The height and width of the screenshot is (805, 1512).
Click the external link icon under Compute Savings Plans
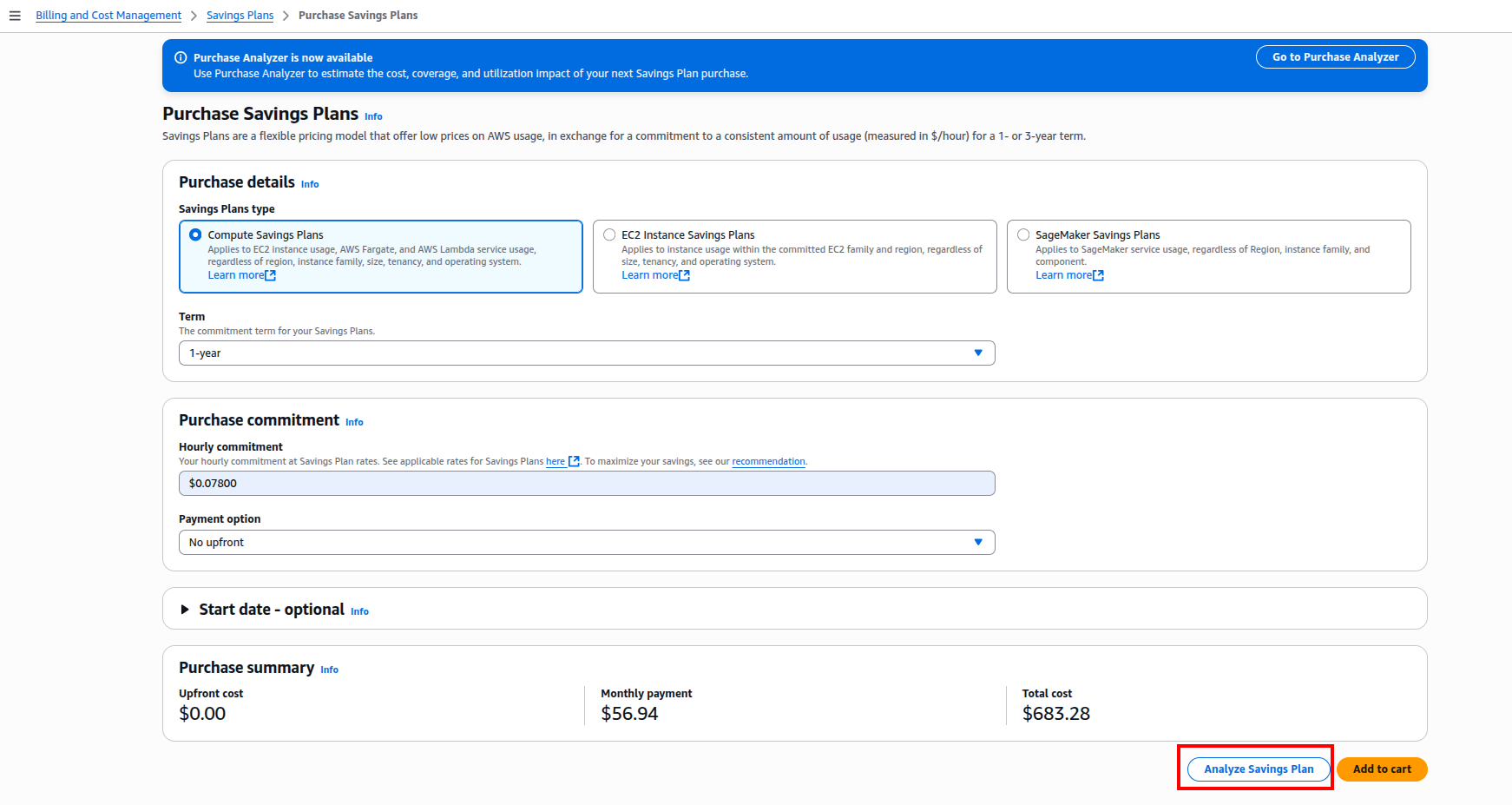pos(270,274)
